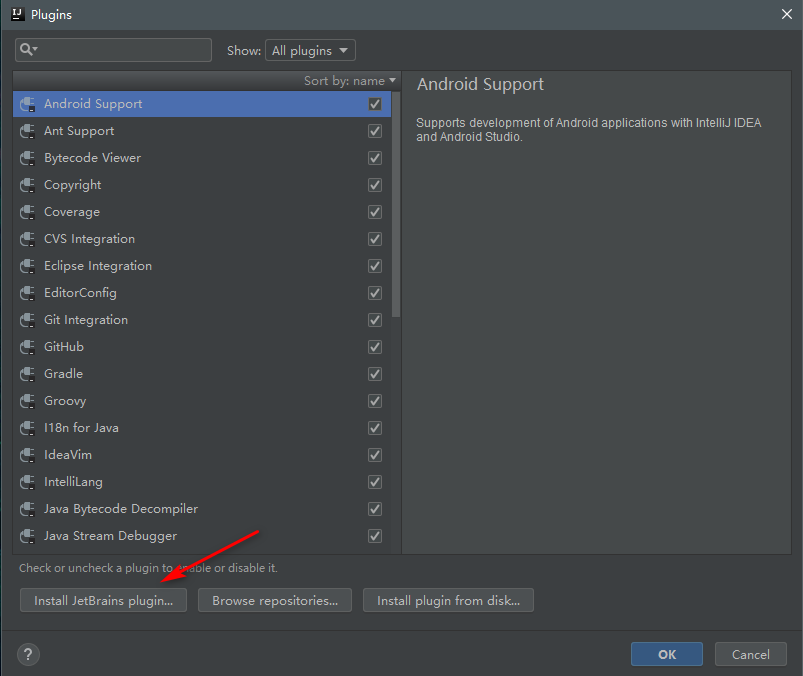Toggle the Groovy plugin checkbox
This screenshot has width=803, height=676.
click(375, 401)
